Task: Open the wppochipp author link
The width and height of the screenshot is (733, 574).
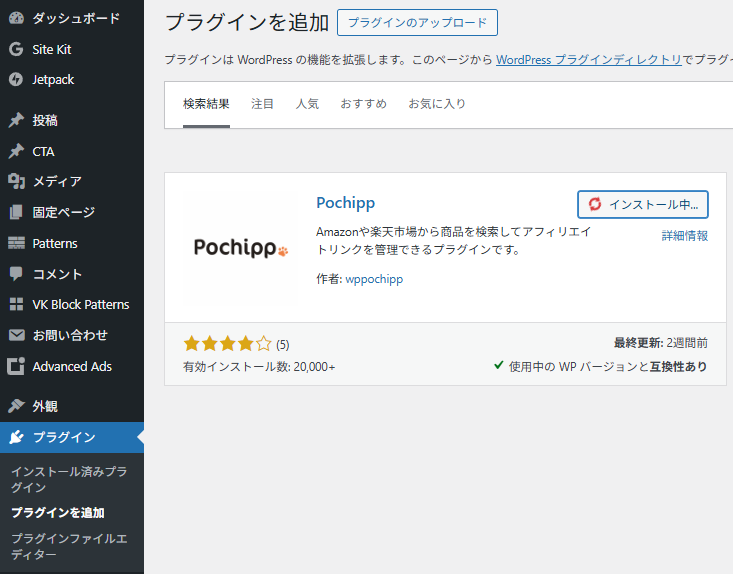Action: pyautogui.click(x=374, y=279)
